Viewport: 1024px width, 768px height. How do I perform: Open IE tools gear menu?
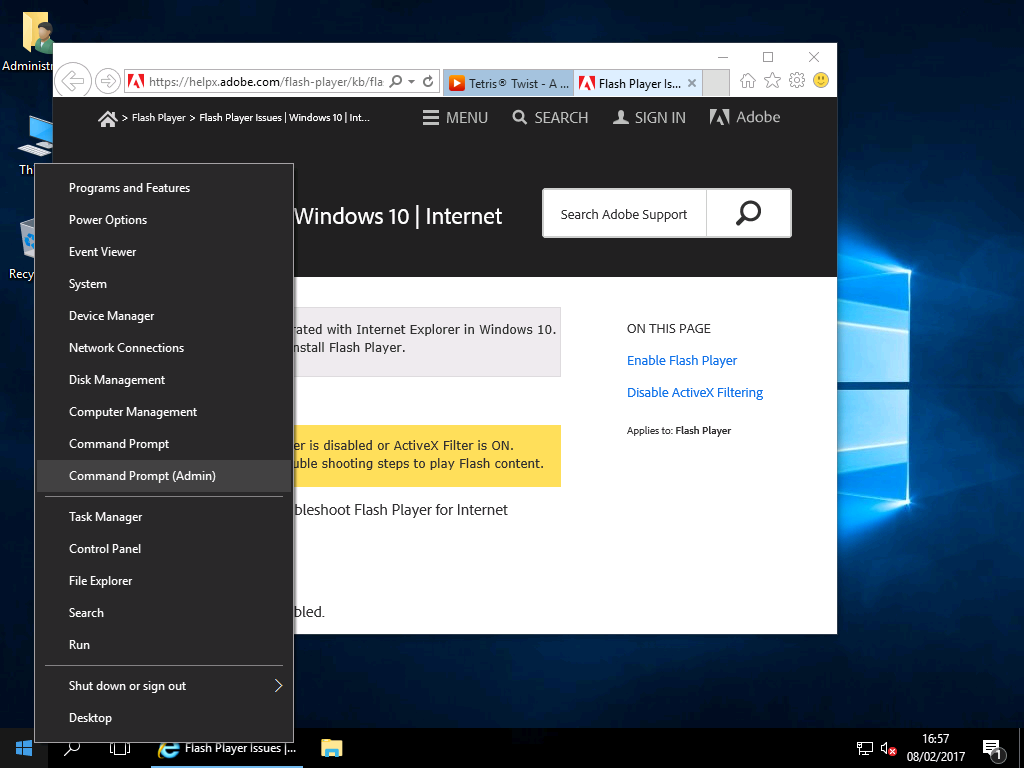coord(797,80)
